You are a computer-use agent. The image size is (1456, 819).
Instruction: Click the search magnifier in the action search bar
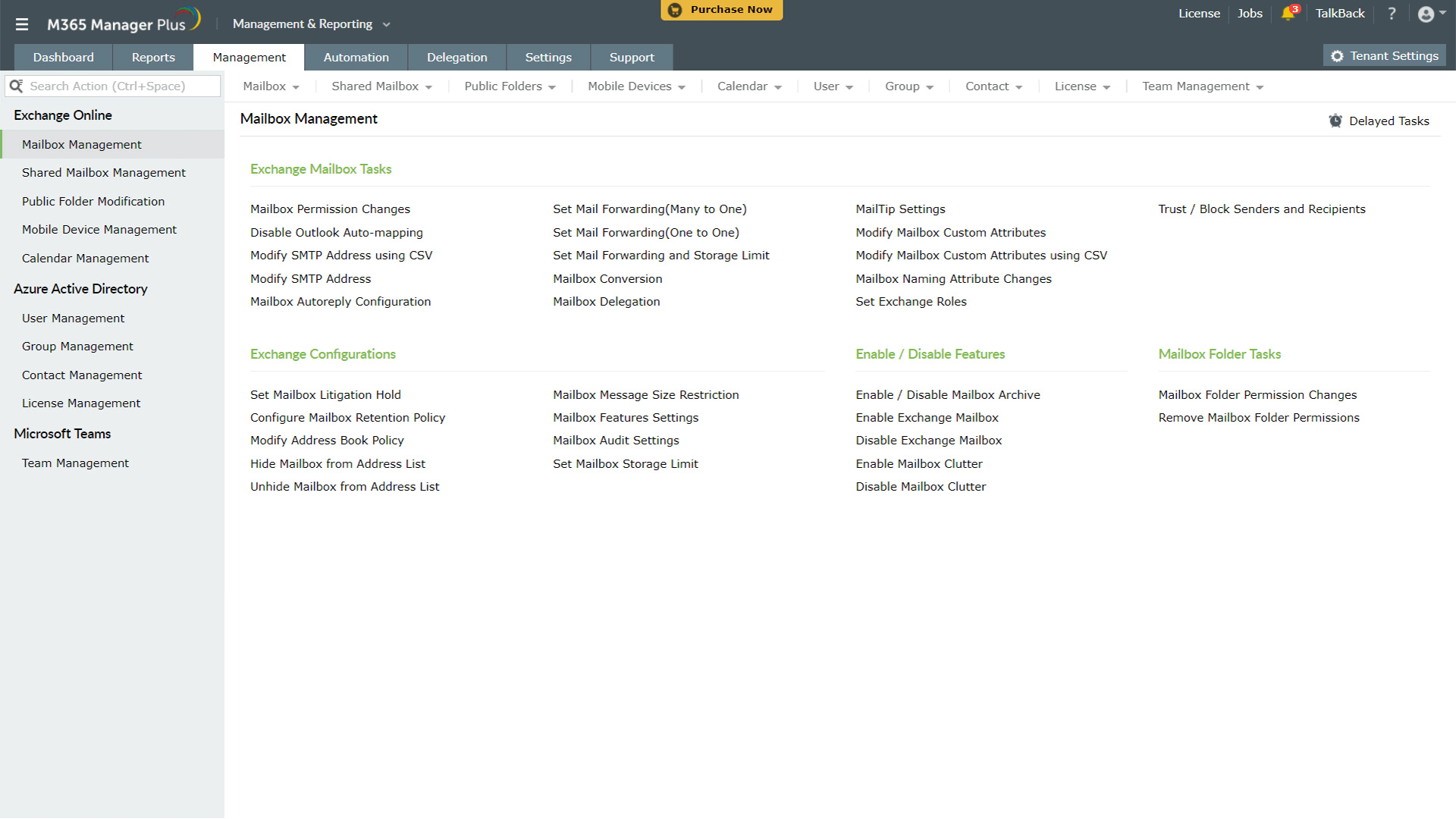pyautogui.click(x=17, y=86)
